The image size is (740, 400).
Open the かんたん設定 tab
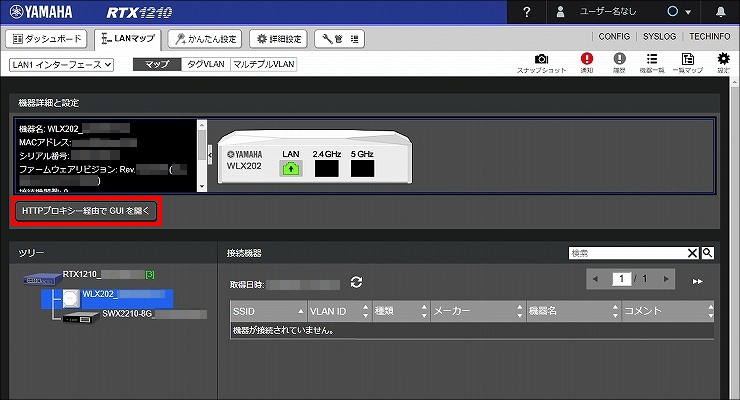pyautogui.click(x=205, y=39)
